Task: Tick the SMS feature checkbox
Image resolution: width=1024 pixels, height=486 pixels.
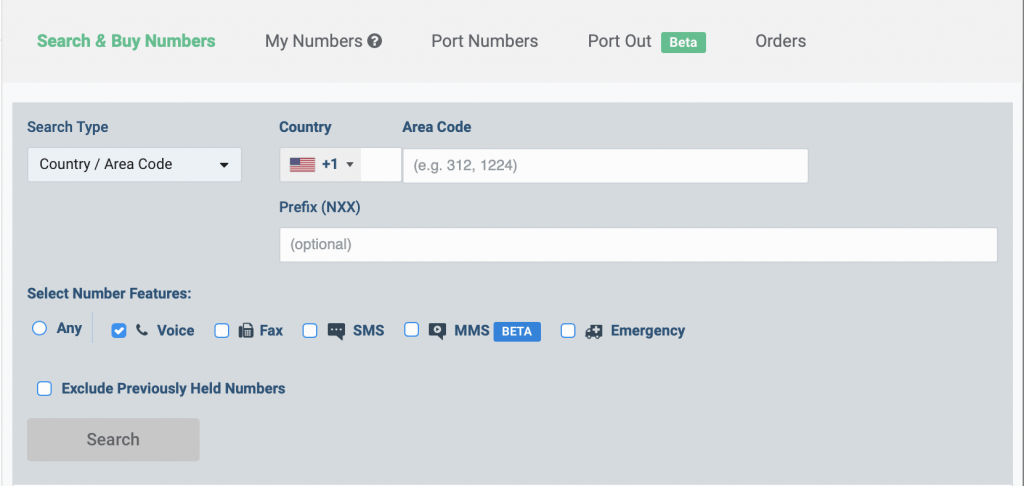Action: pos(310,331)
